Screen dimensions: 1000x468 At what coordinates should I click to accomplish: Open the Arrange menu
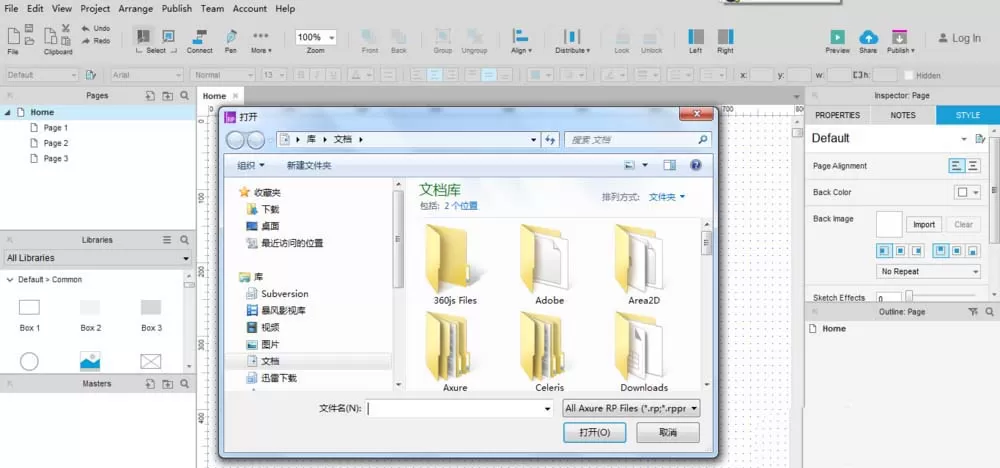pyautogui.click(x=135, y=8)
